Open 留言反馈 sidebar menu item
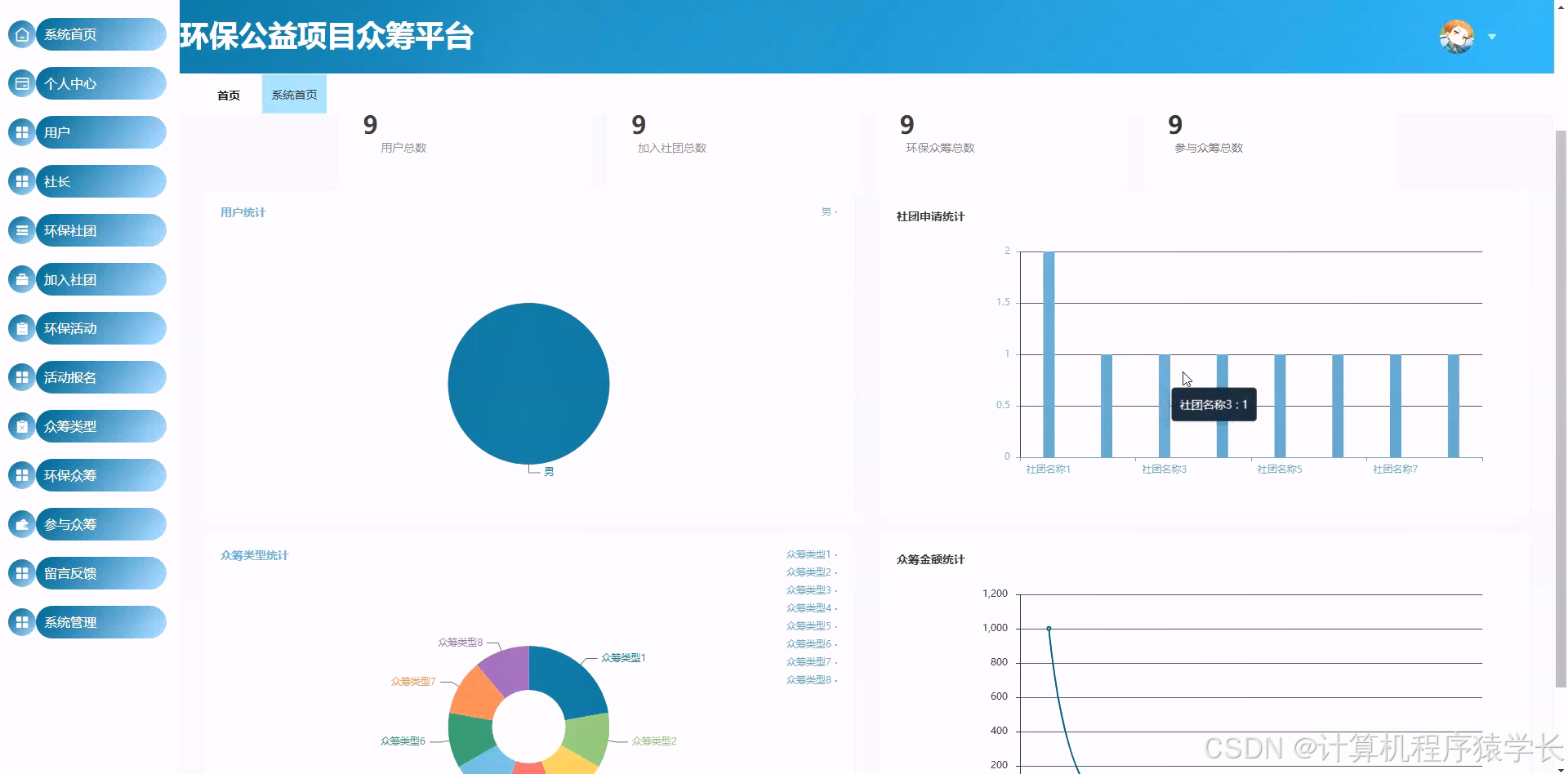The image size is (1568, 774). click(101, 573)
